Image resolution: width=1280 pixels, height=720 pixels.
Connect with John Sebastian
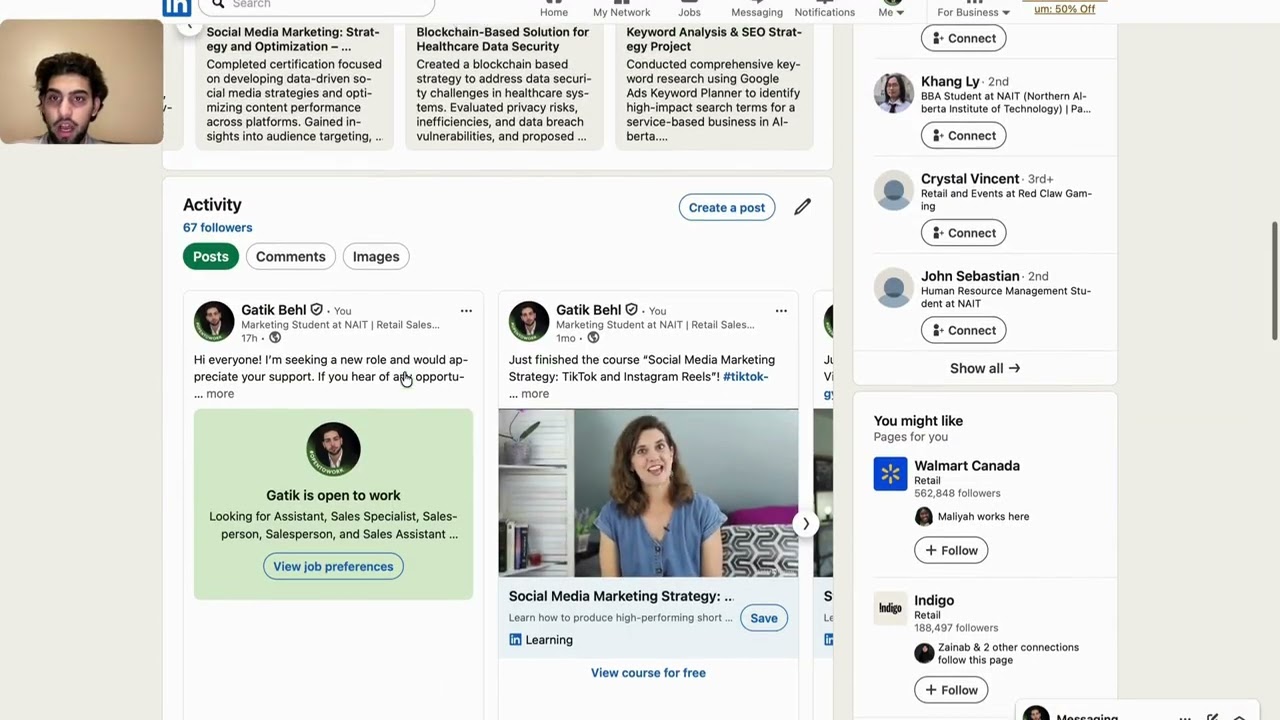[964, 330]
